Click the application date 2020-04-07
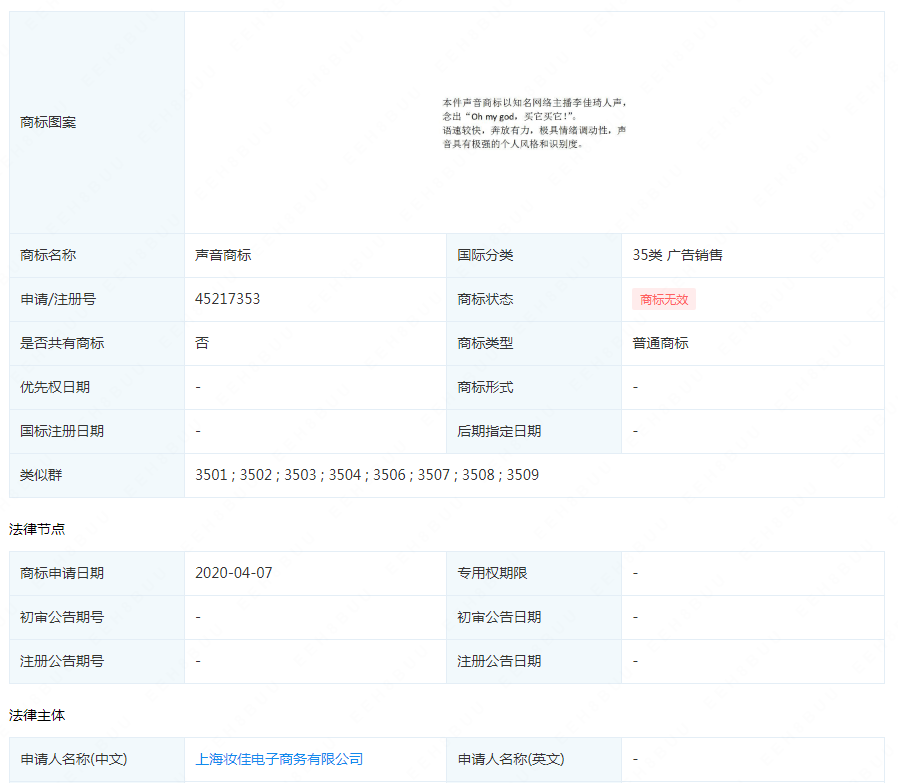The width and height of the screenshot is (898, 783). click(x=234, y=573)
